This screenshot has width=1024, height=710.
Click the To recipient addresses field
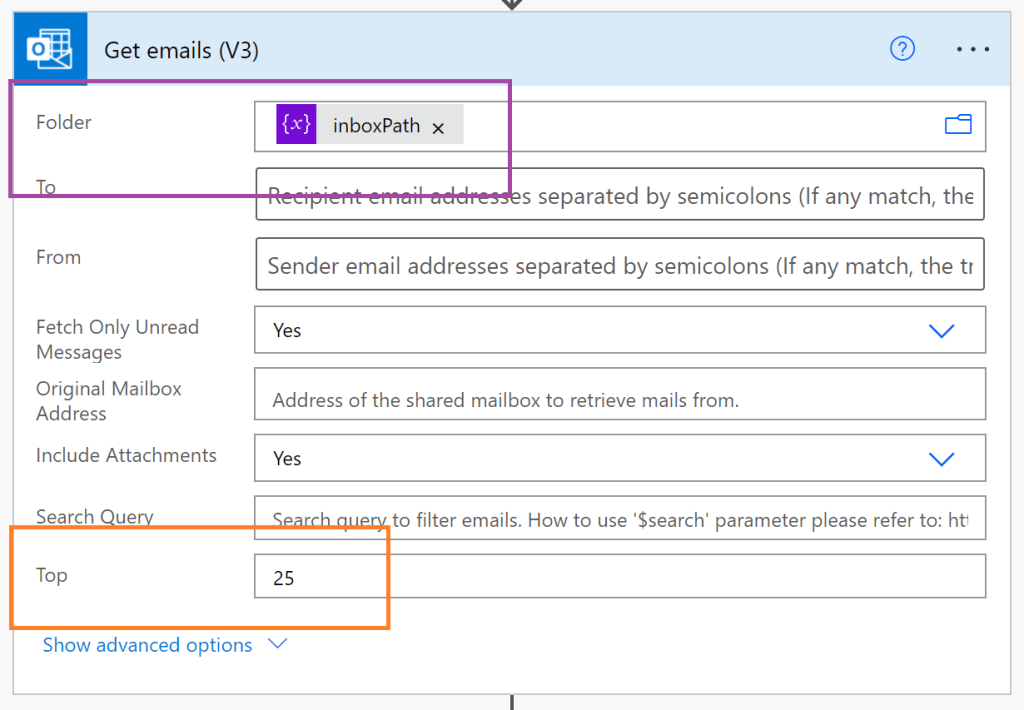click(620, 196)
